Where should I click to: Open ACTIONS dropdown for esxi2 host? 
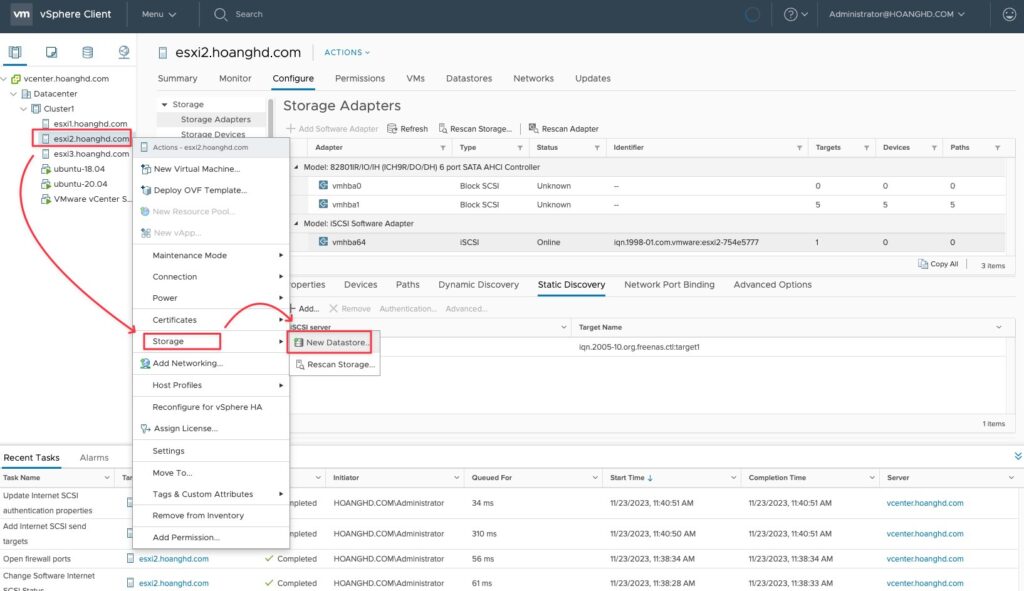click(347, 52)
